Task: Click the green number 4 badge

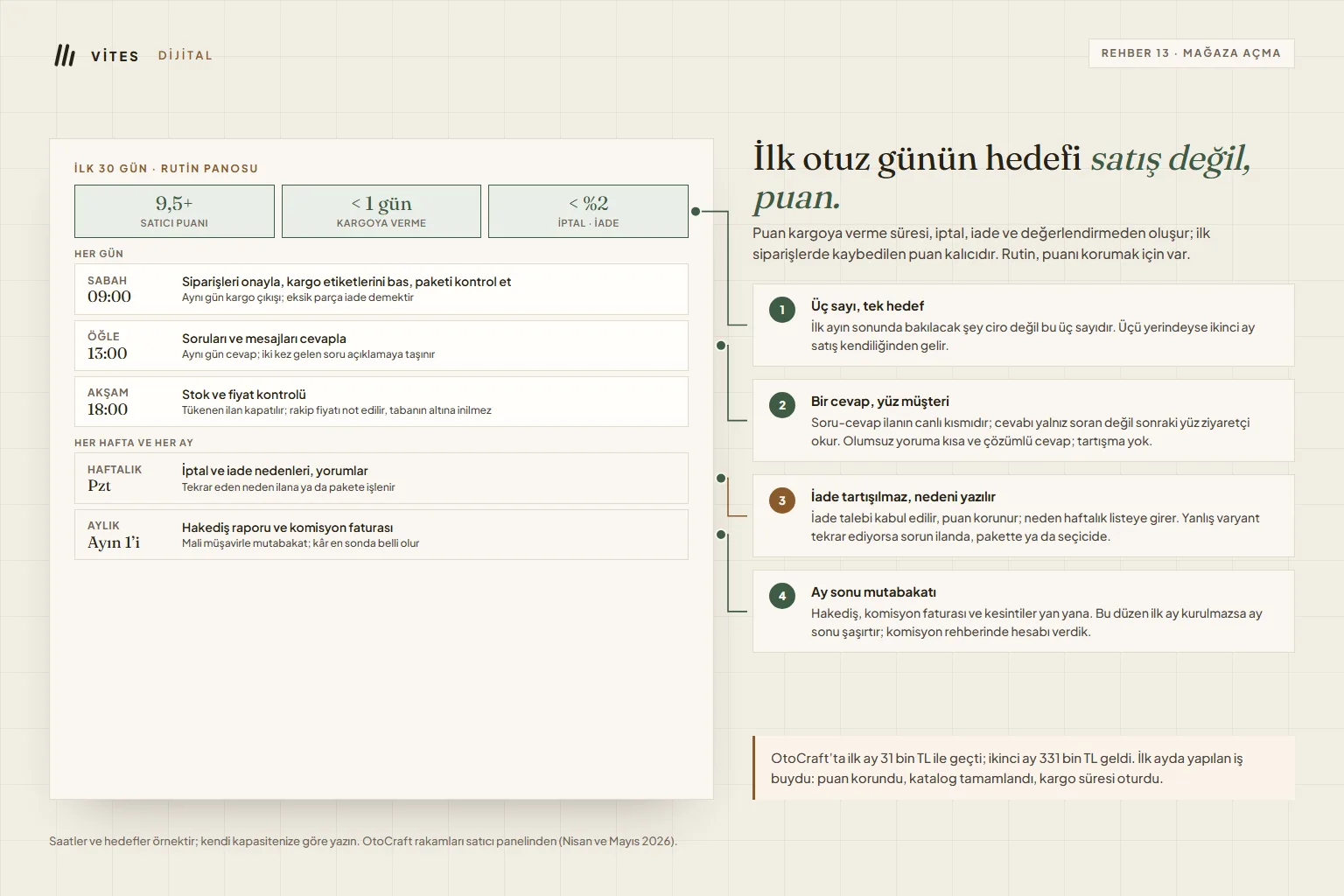Action: [x=782, y=596]
